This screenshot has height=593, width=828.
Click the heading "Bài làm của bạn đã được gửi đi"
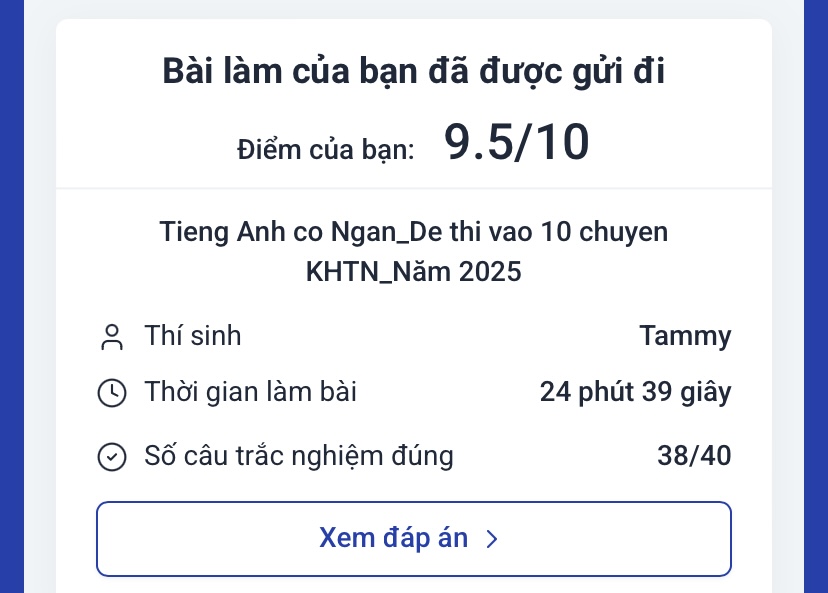[x=413, y=73]
